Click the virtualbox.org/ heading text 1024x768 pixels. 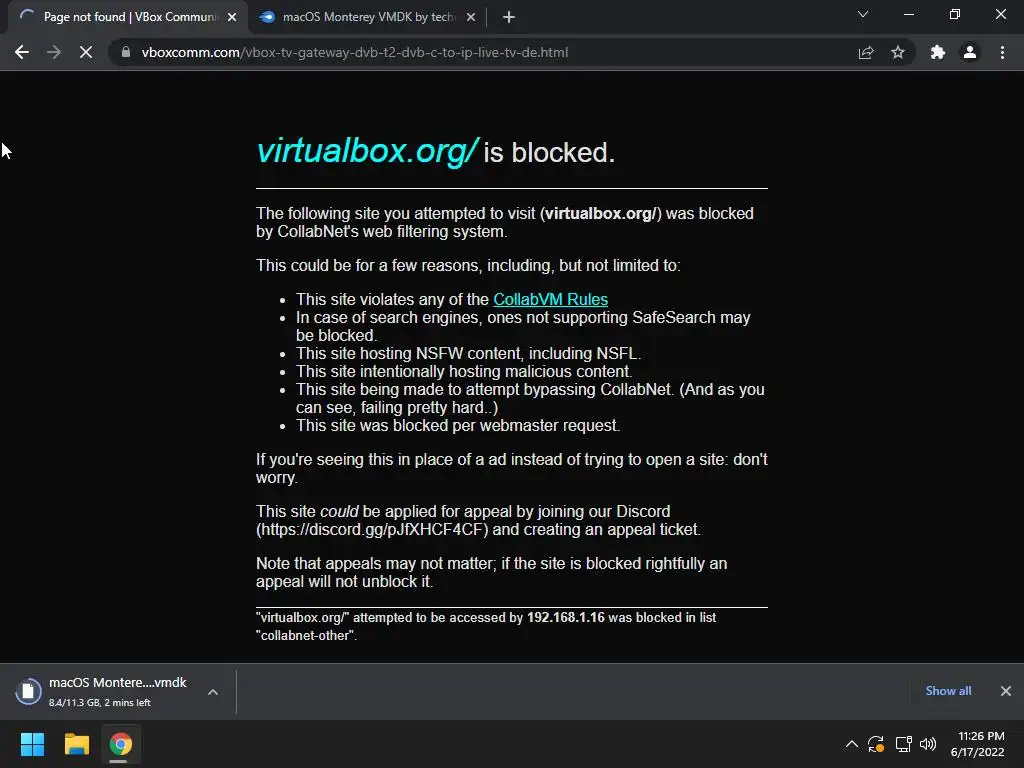(367, 151)
